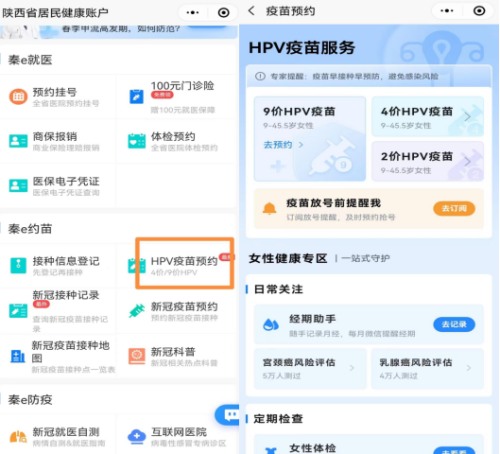500x454 pixels.
Task: Select 去预约 link for 9价HPV疫苗
Action: pyautogui.click(x=283, y=145)
